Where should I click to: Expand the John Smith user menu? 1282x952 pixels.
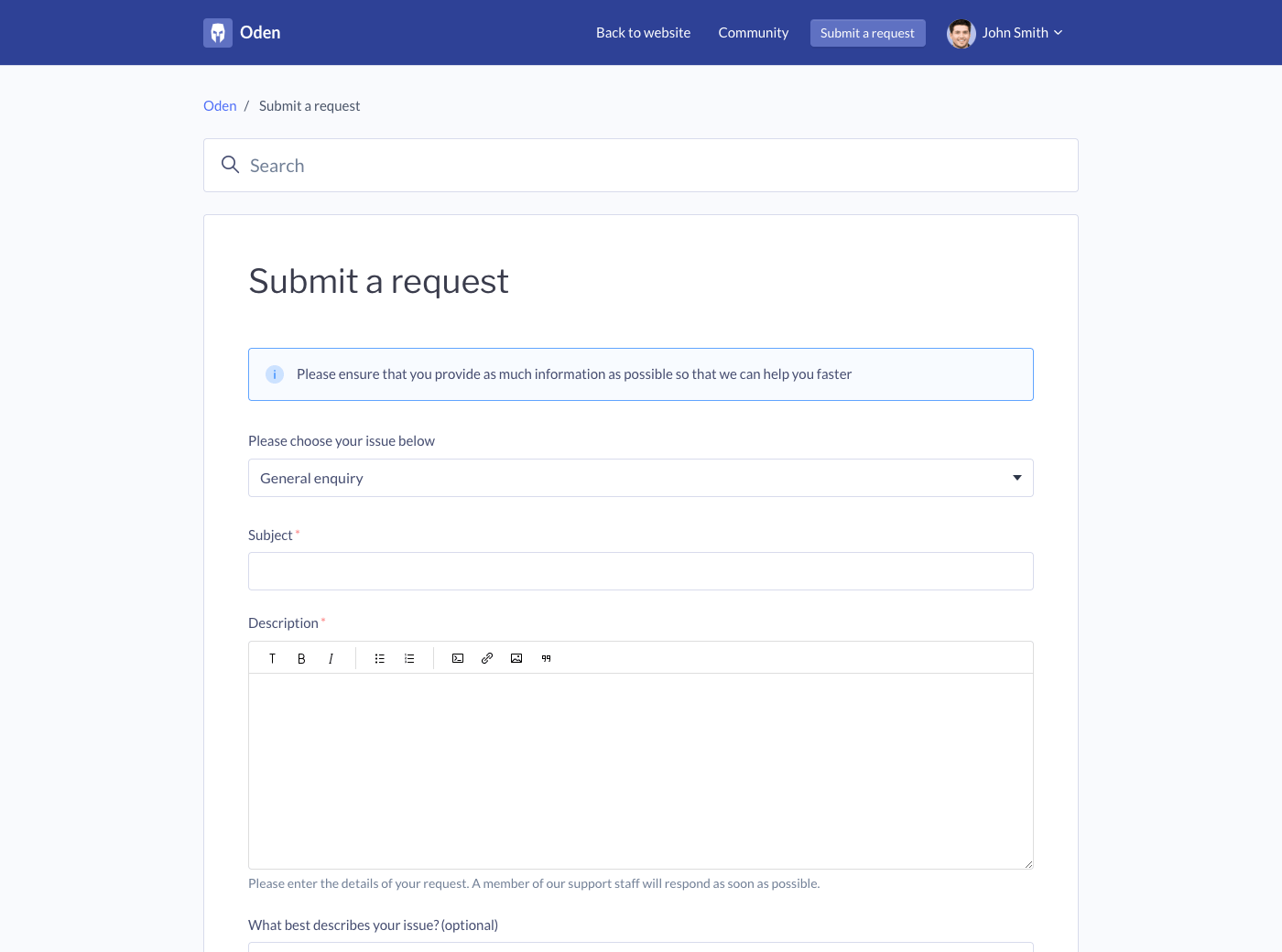[1005, 33]
